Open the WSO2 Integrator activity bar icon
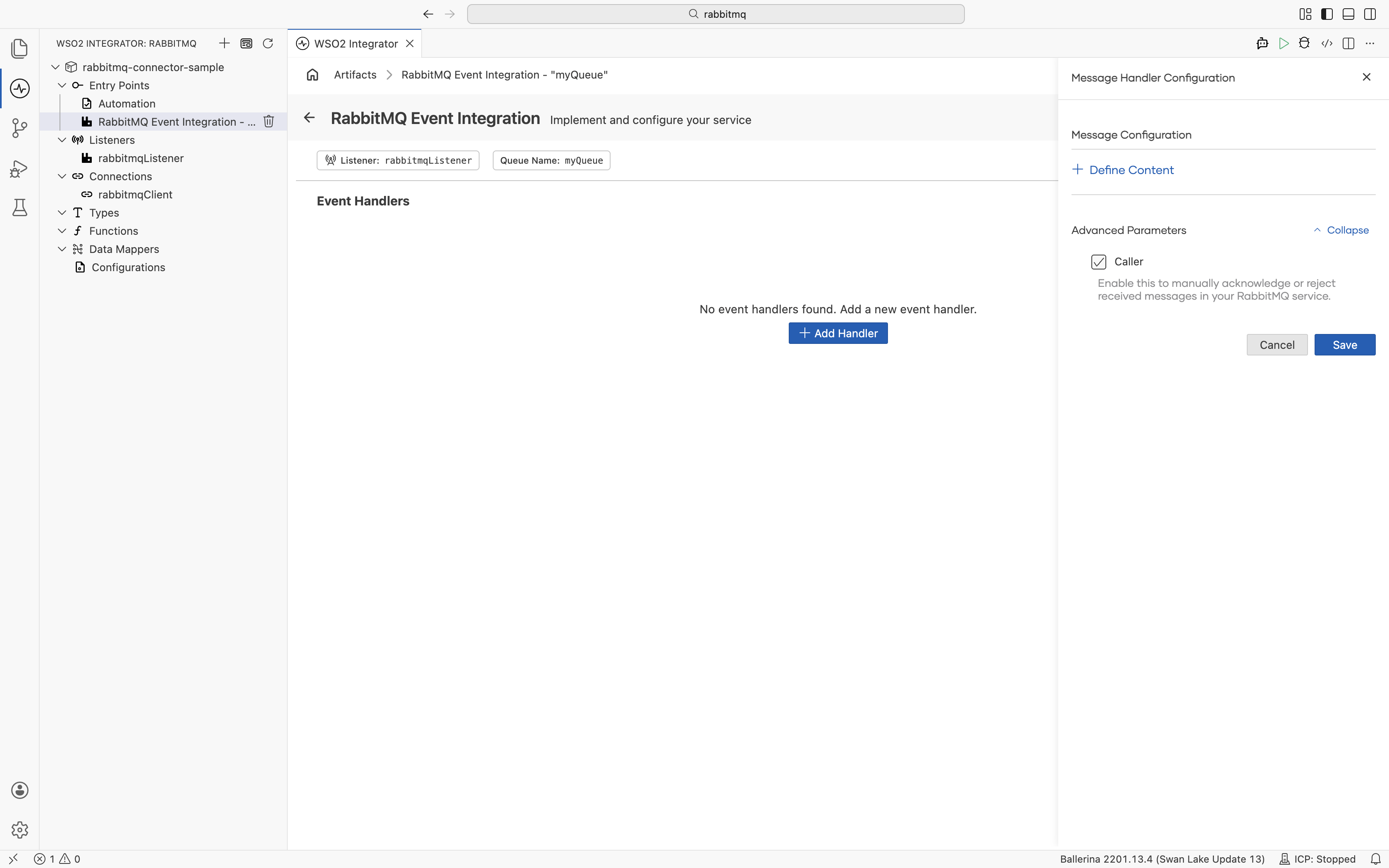Viewport: 1389px width, 868px height. (19, 88)
